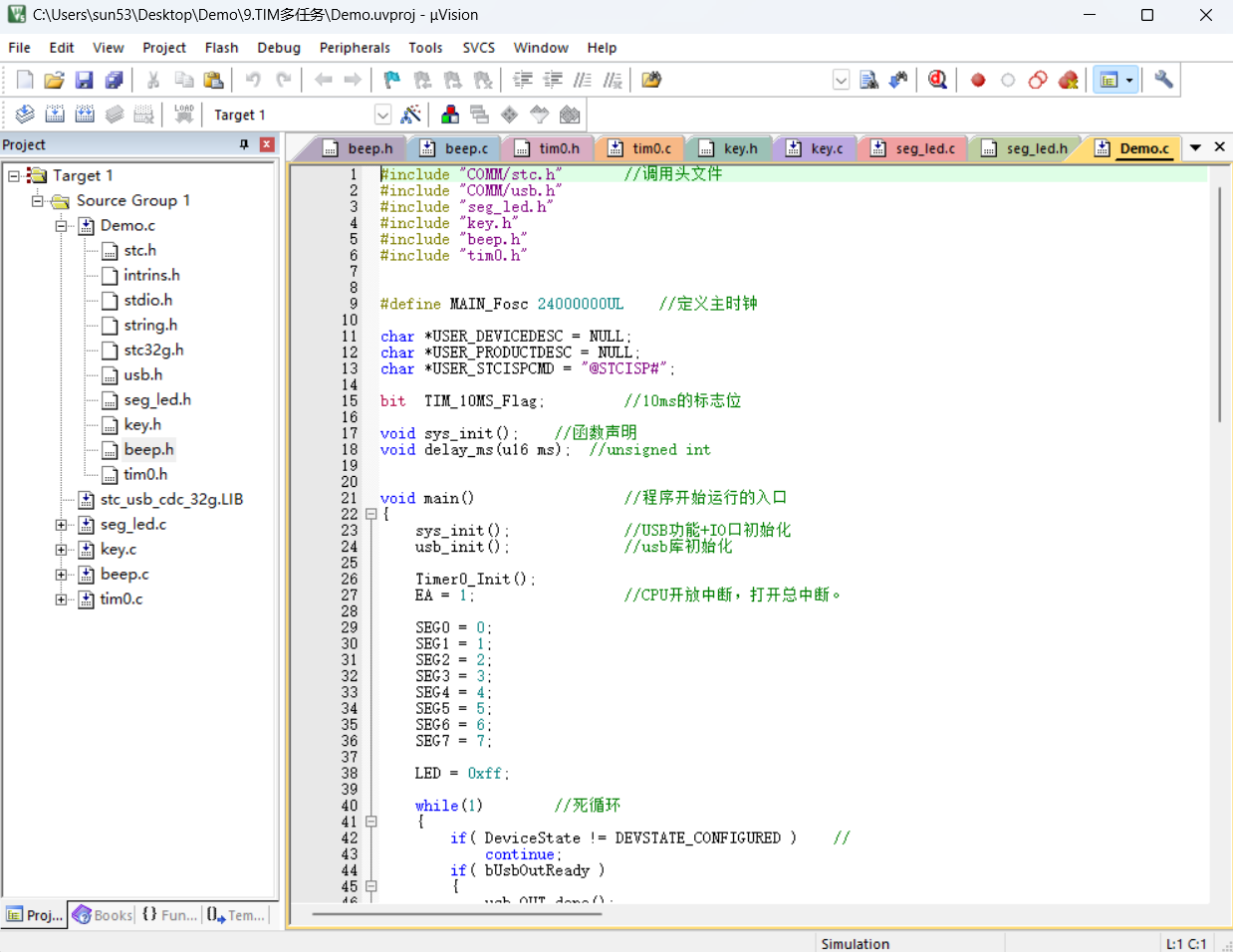Translate the current file with the translate icon
Viewport: 1233px width, 952px height.
tap(25, 115)
